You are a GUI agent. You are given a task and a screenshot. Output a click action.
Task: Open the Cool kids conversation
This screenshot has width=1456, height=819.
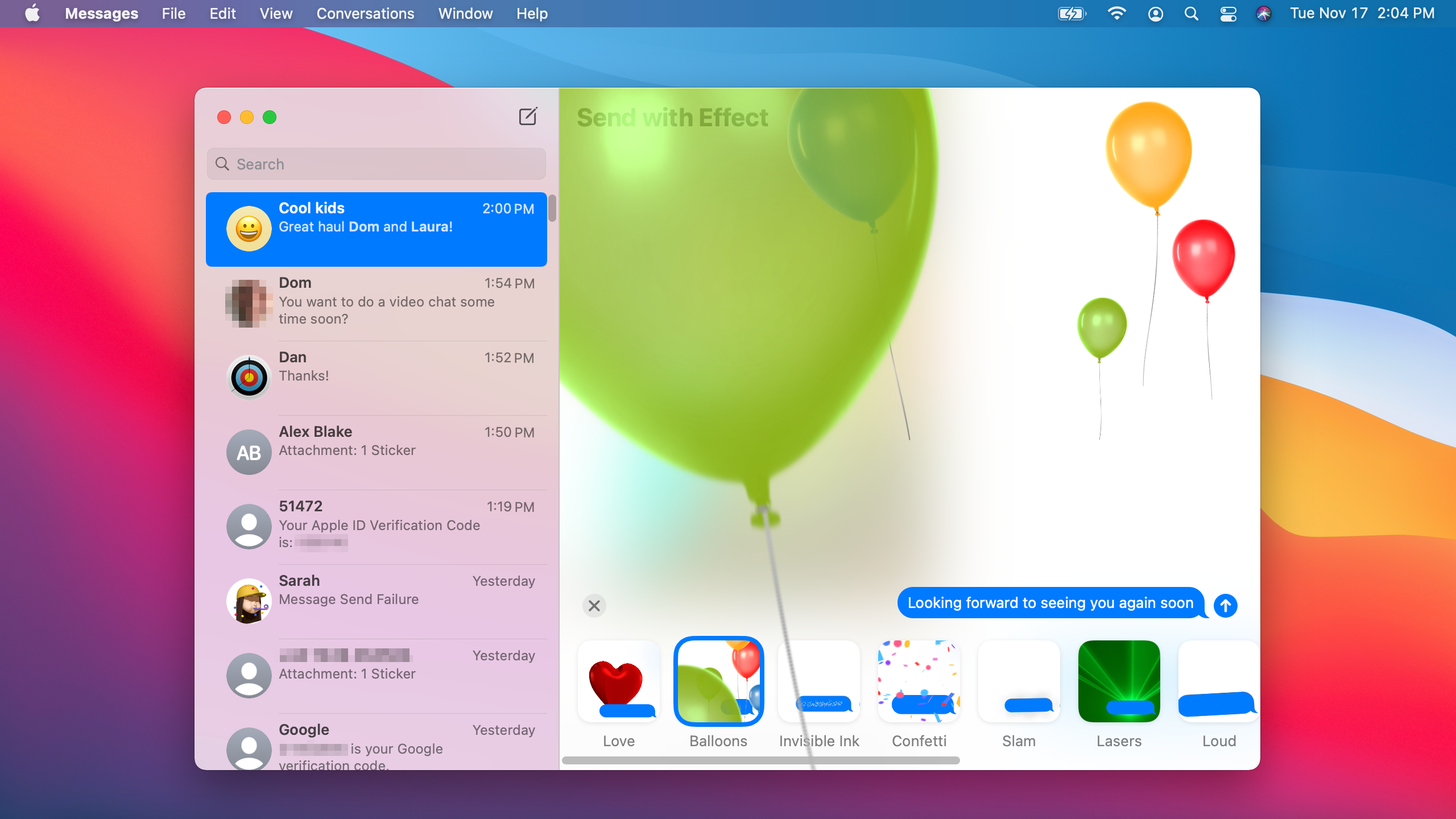click(x=377, y=229)
